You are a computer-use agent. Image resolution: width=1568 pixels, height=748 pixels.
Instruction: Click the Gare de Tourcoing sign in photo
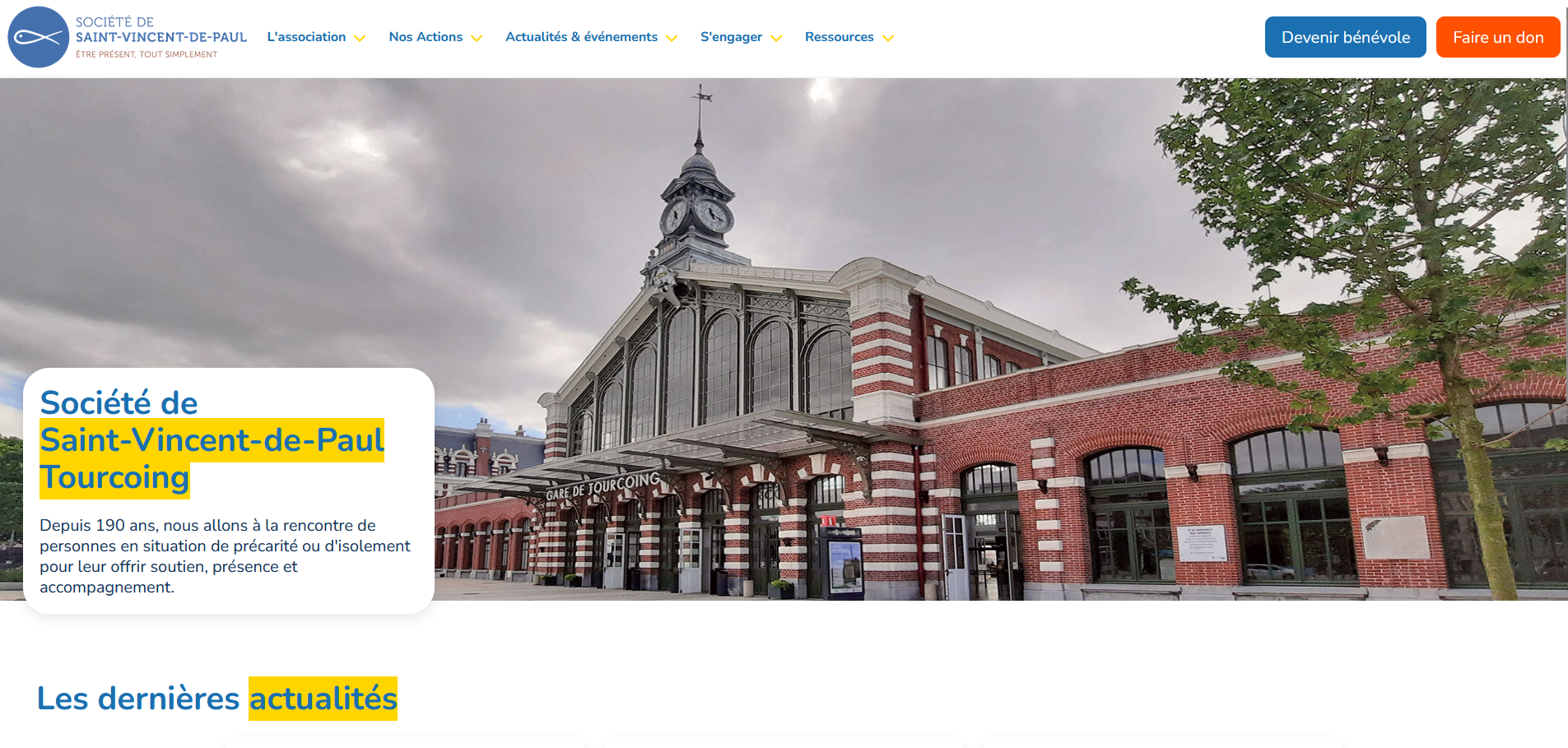click(x=603, y=486)
